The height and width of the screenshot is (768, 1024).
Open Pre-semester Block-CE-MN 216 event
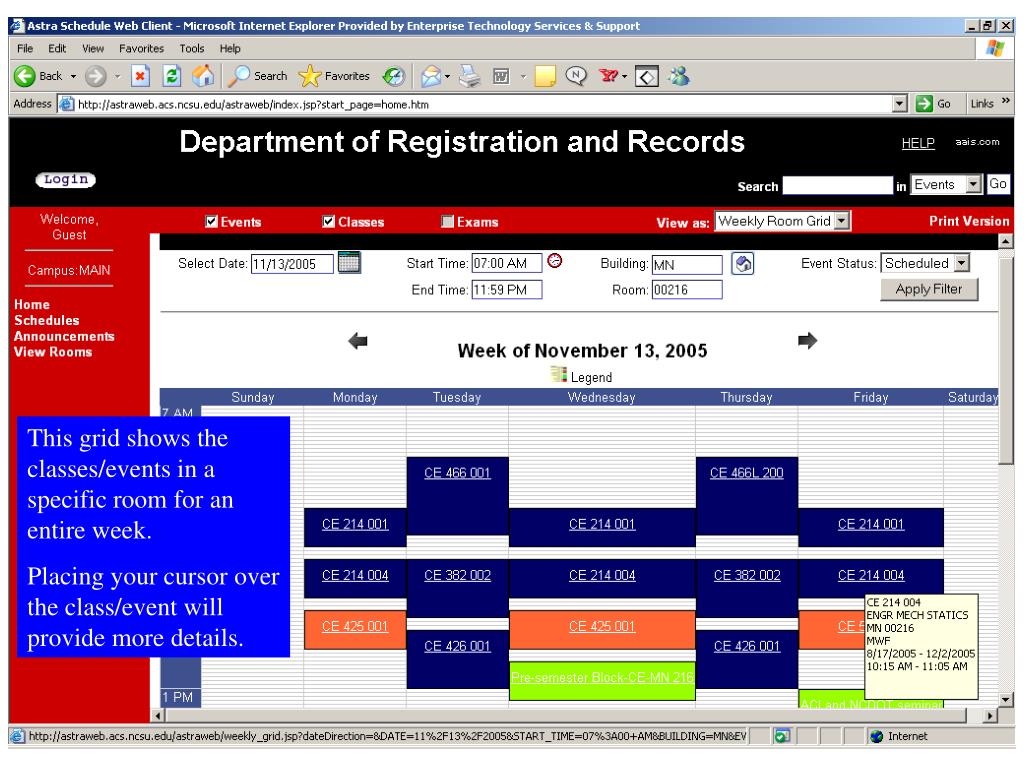click(x=602, y=678)
